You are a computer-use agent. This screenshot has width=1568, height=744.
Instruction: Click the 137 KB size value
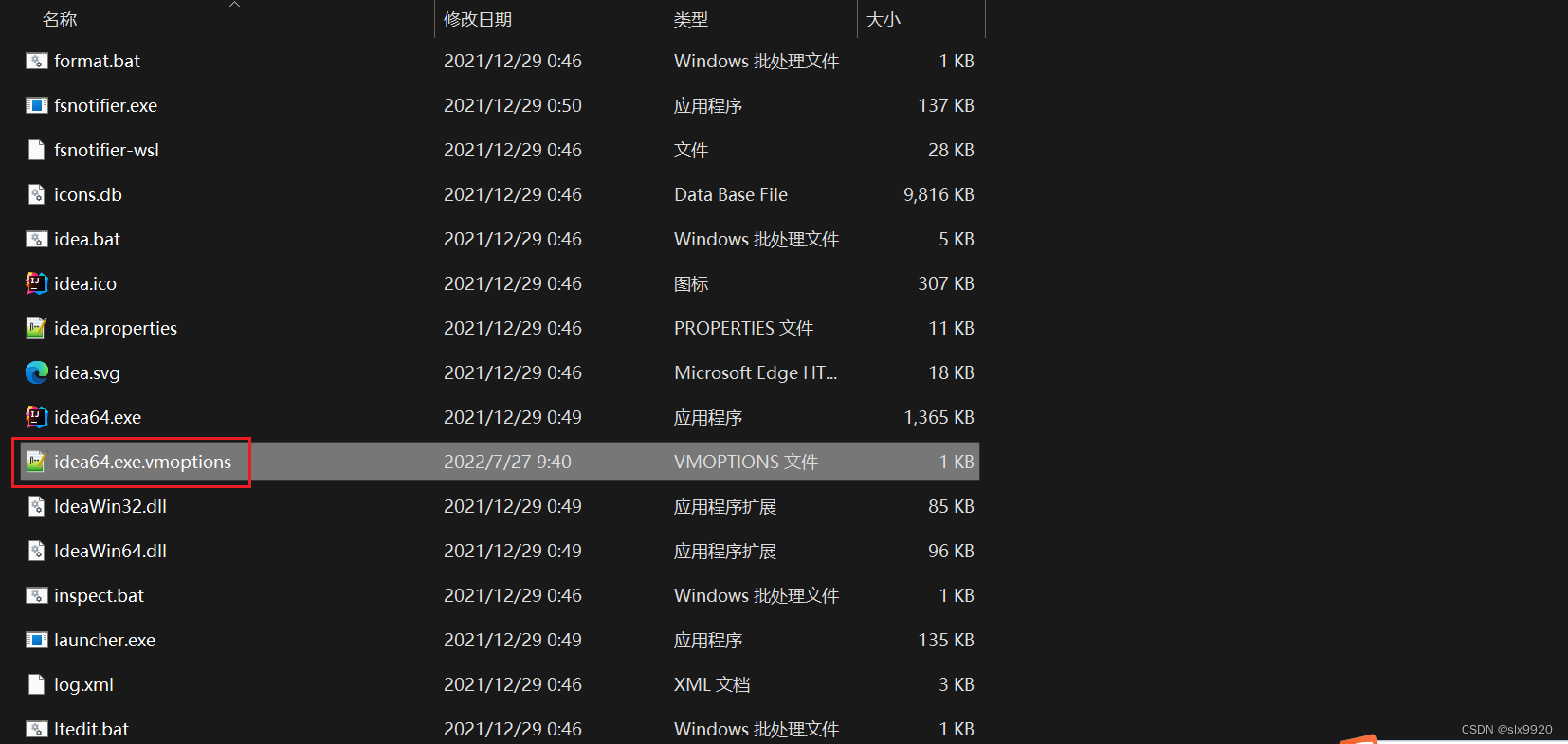pos(946,105)
